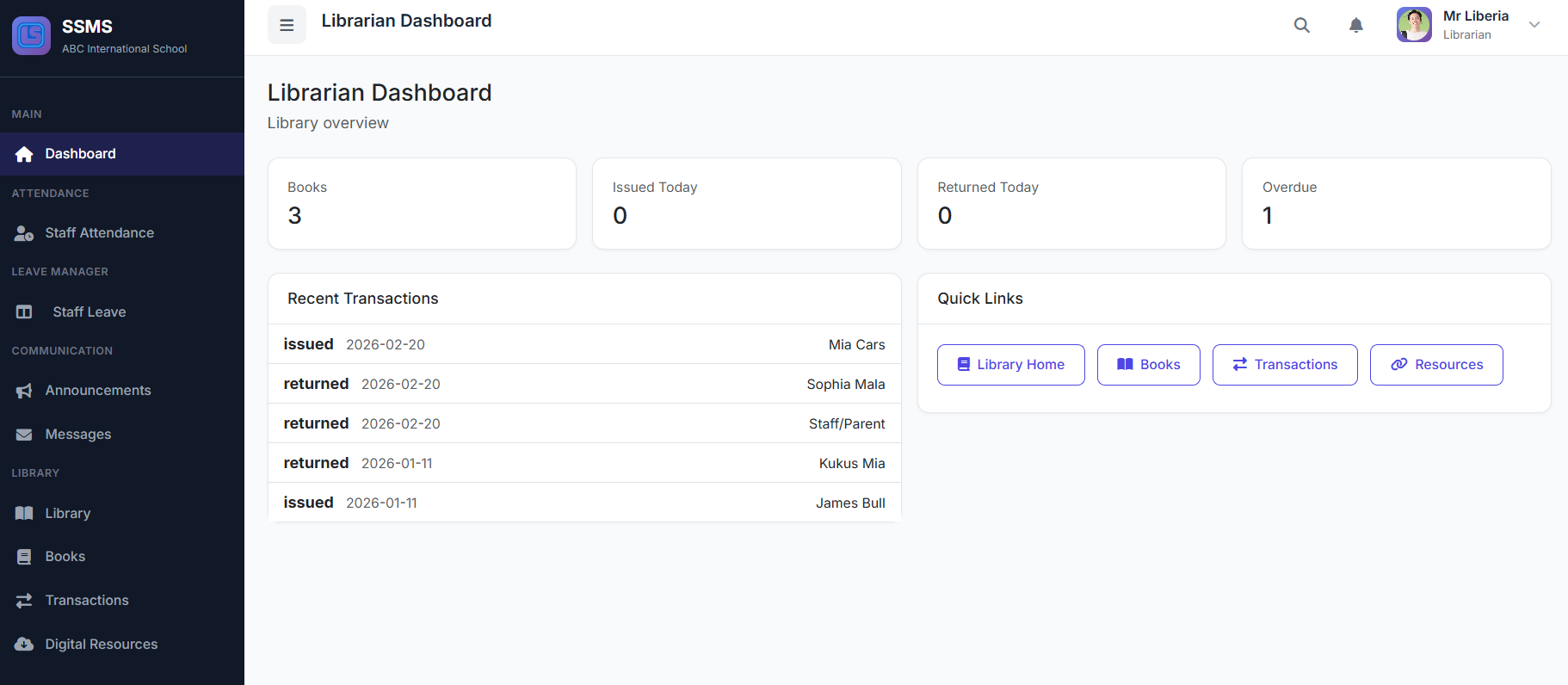The width and height of the screenshot is (1568, 685).
Task: Click the Messages envelope icon
Action: click(24, 435)
